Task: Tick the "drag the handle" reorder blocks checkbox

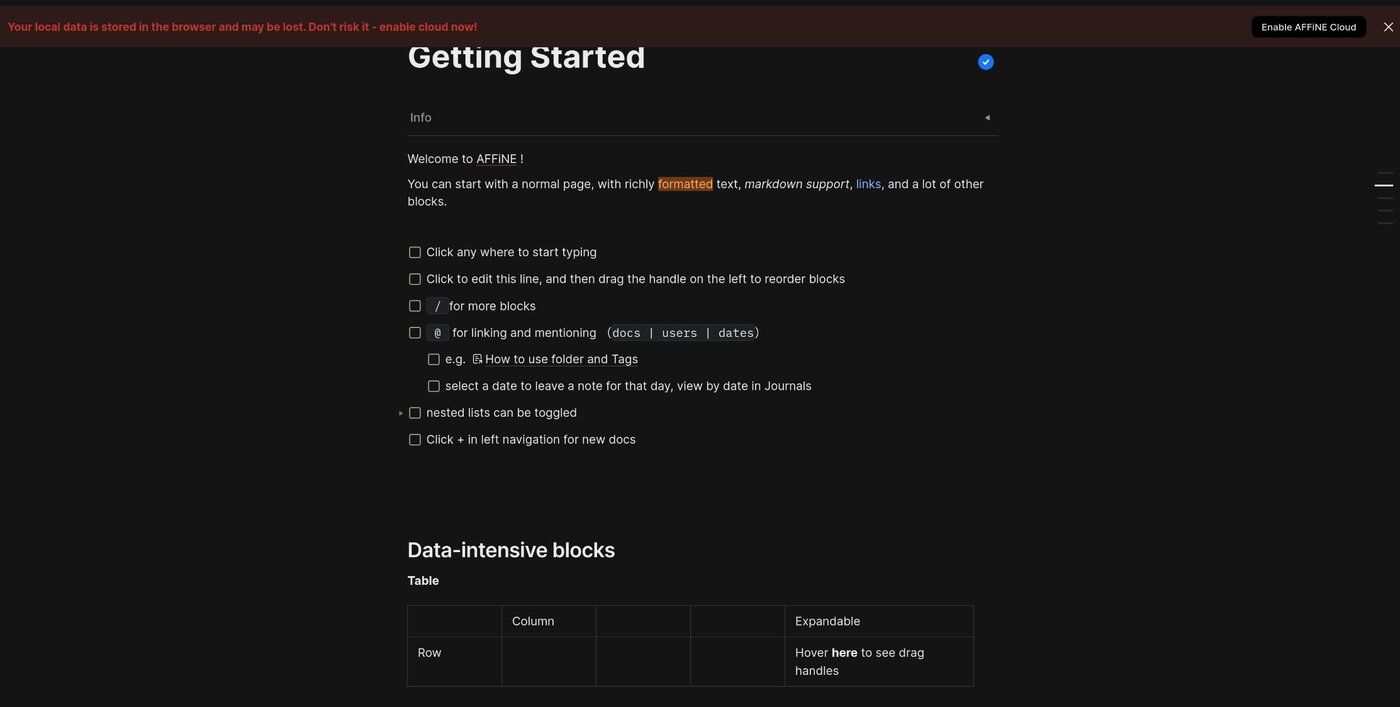Action: click(x=415, y=280)
